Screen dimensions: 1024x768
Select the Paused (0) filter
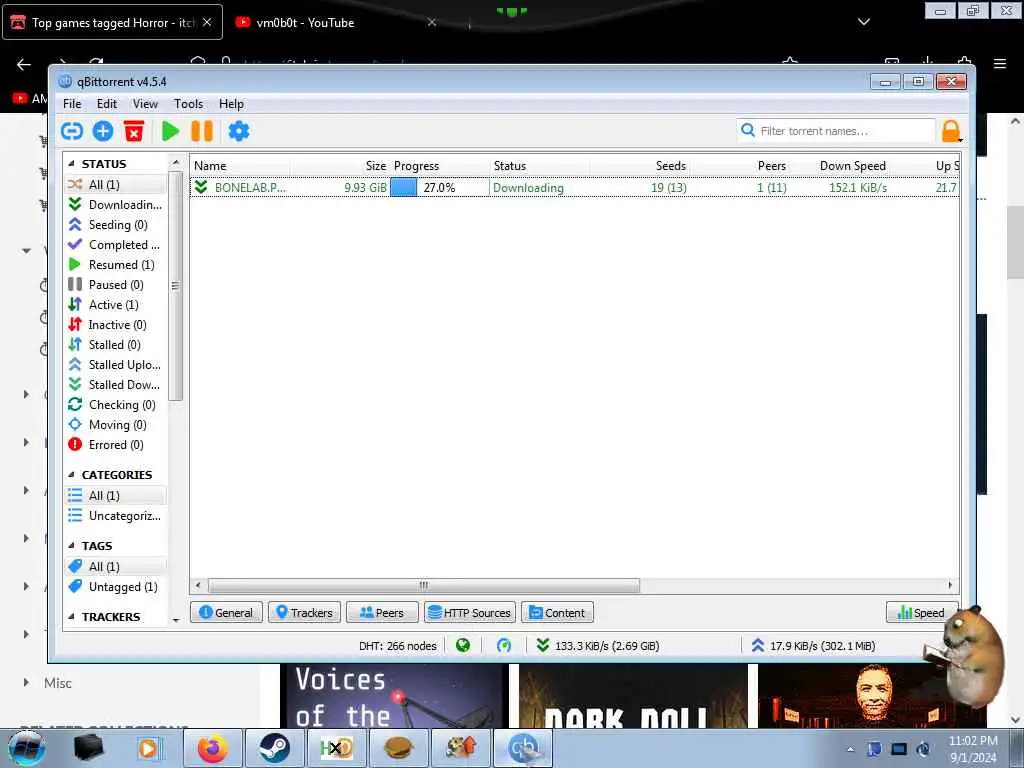pyautogui.click(x=116, y=285)
